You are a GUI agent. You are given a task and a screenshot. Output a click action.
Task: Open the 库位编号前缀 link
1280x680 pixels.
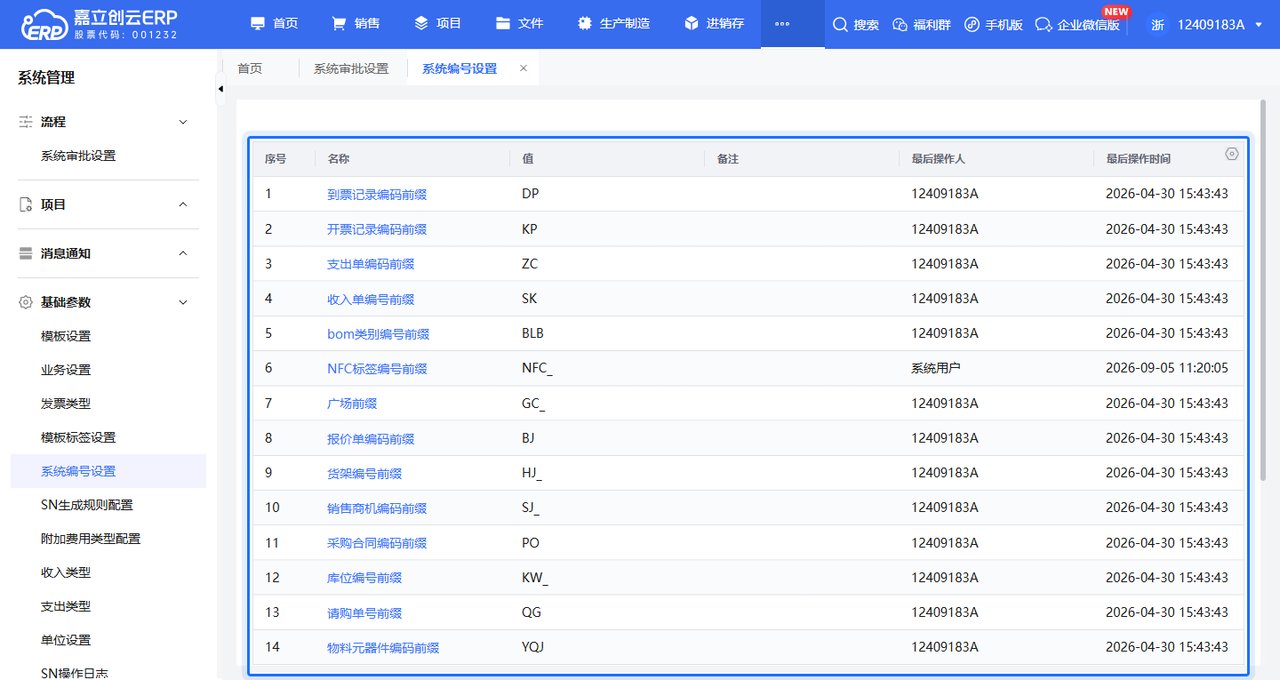coord(365,578)
